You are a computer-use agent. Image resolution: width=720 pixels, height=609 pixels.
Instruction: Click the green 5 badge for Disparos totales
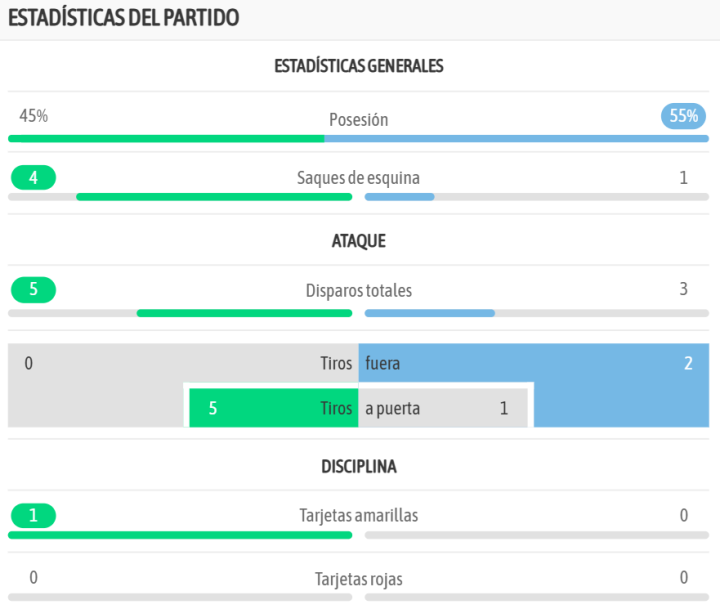[x=34, y=290]
